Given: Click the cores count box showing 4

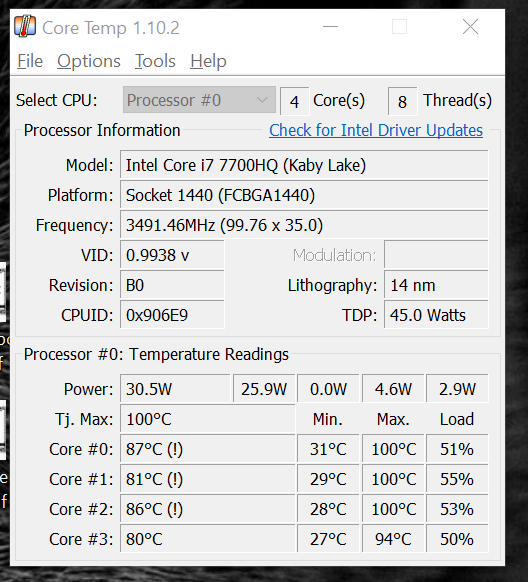Looking at the screenshot, I should (294, 101).
